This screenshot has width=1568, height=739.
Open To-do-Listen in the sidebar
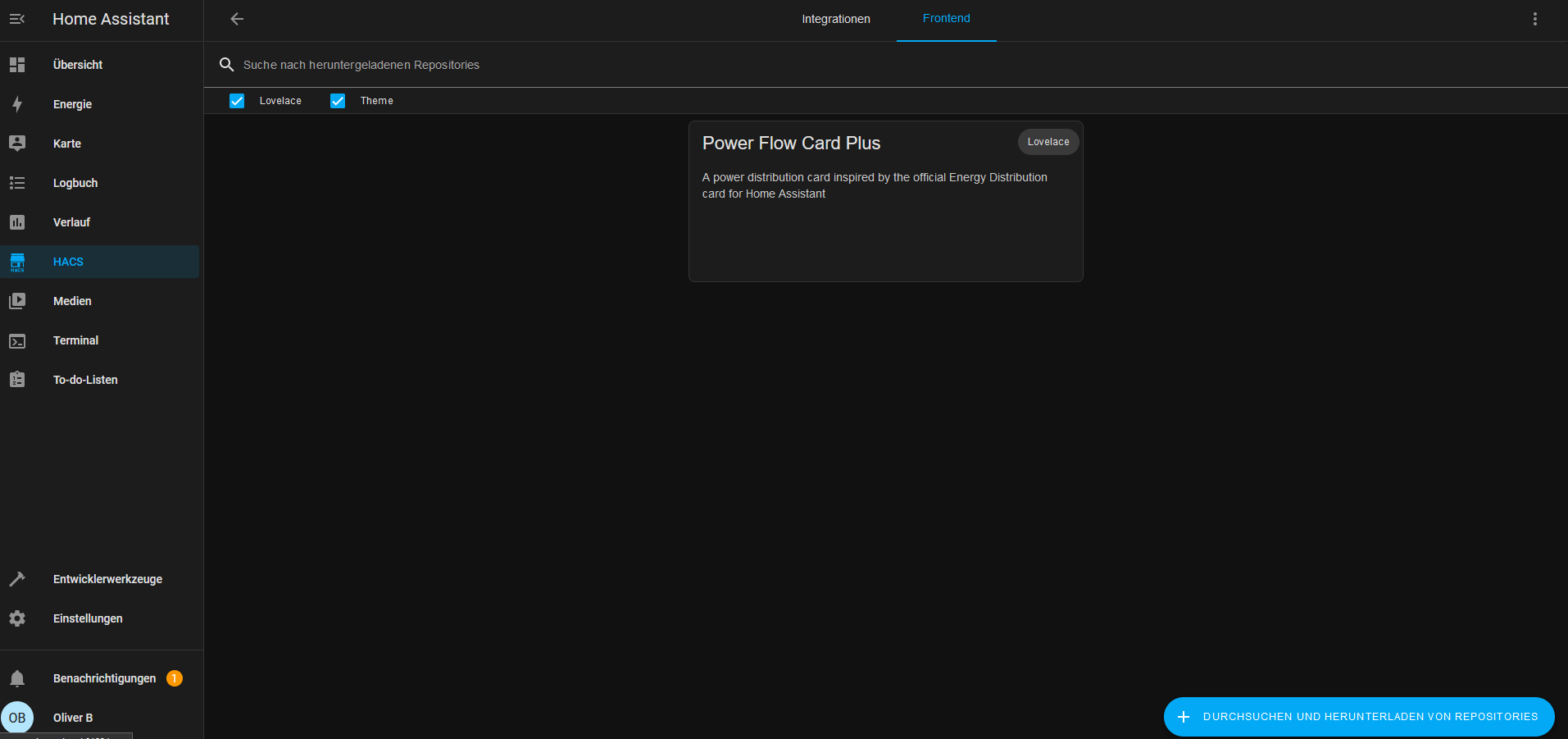coord(100,380)
